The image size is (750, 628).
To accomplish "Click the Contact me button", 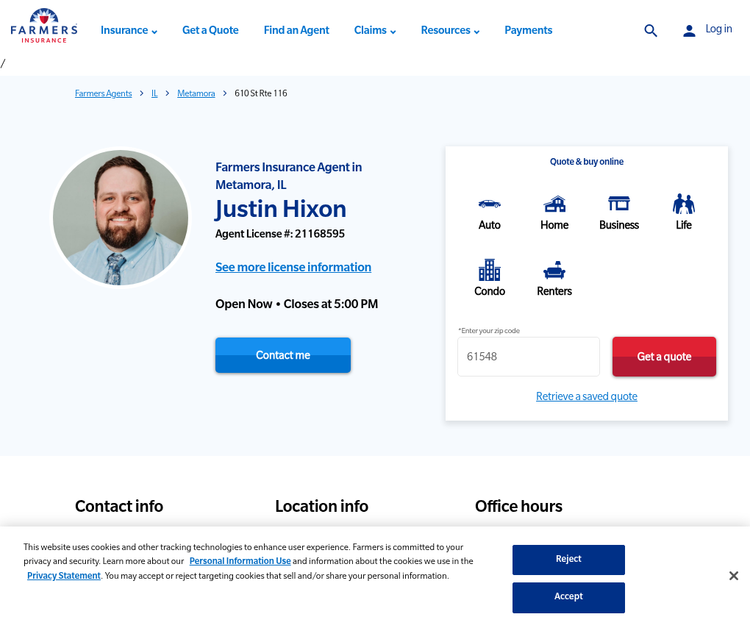I will (x=283, y=355).
